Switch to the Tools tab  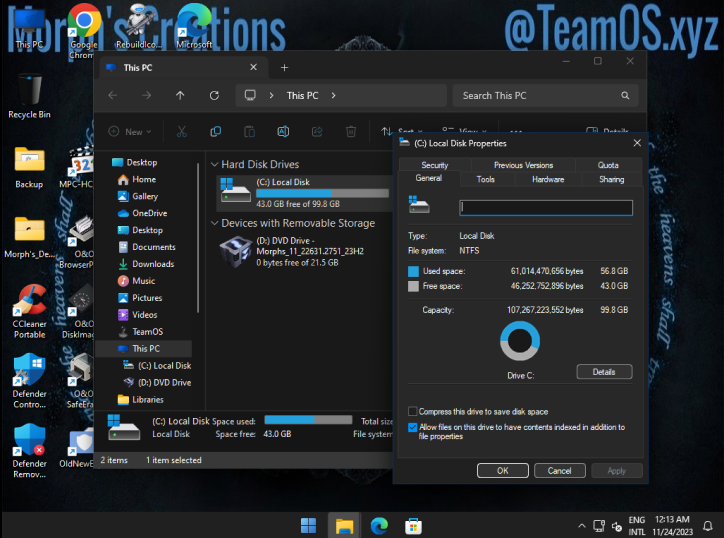tap(485, 179)
